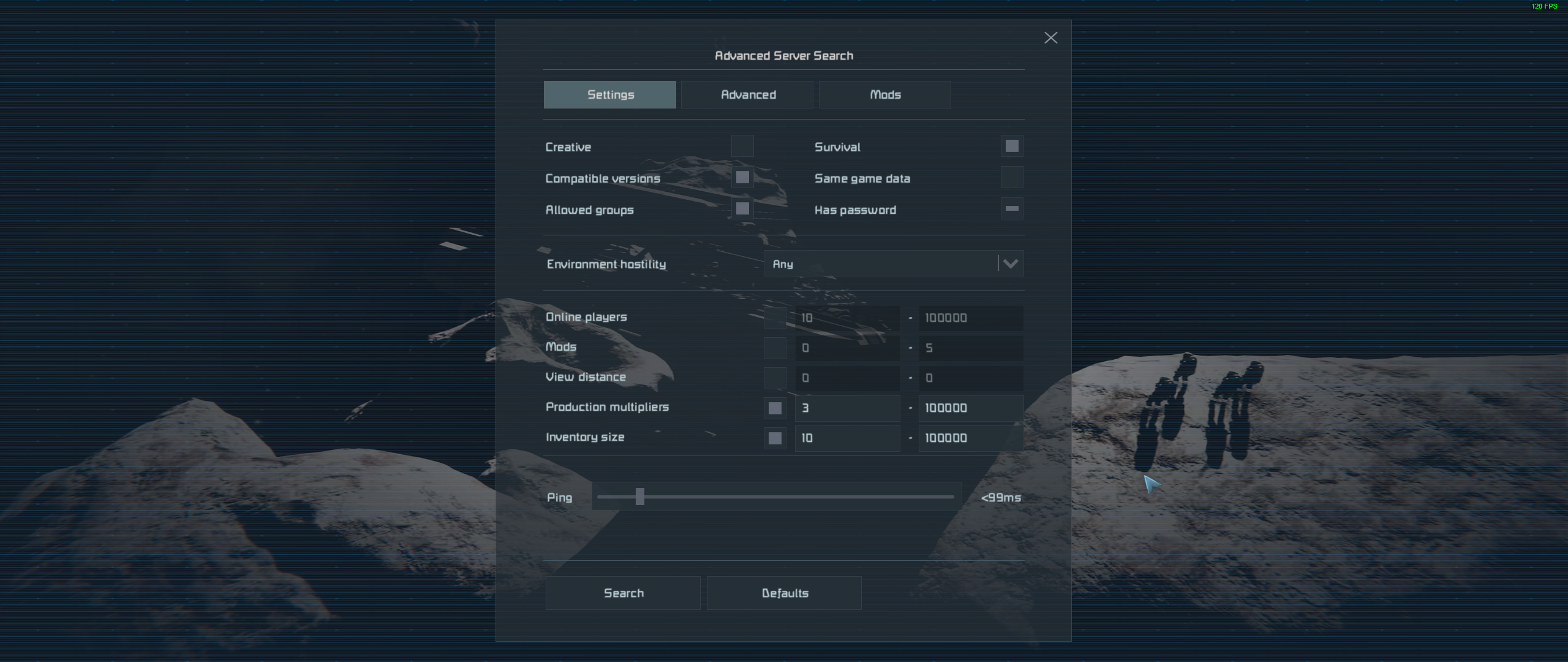1568x662 pixels.
Task: Toggle the Compatible versions checkbox
Action: tap(742, 178)
